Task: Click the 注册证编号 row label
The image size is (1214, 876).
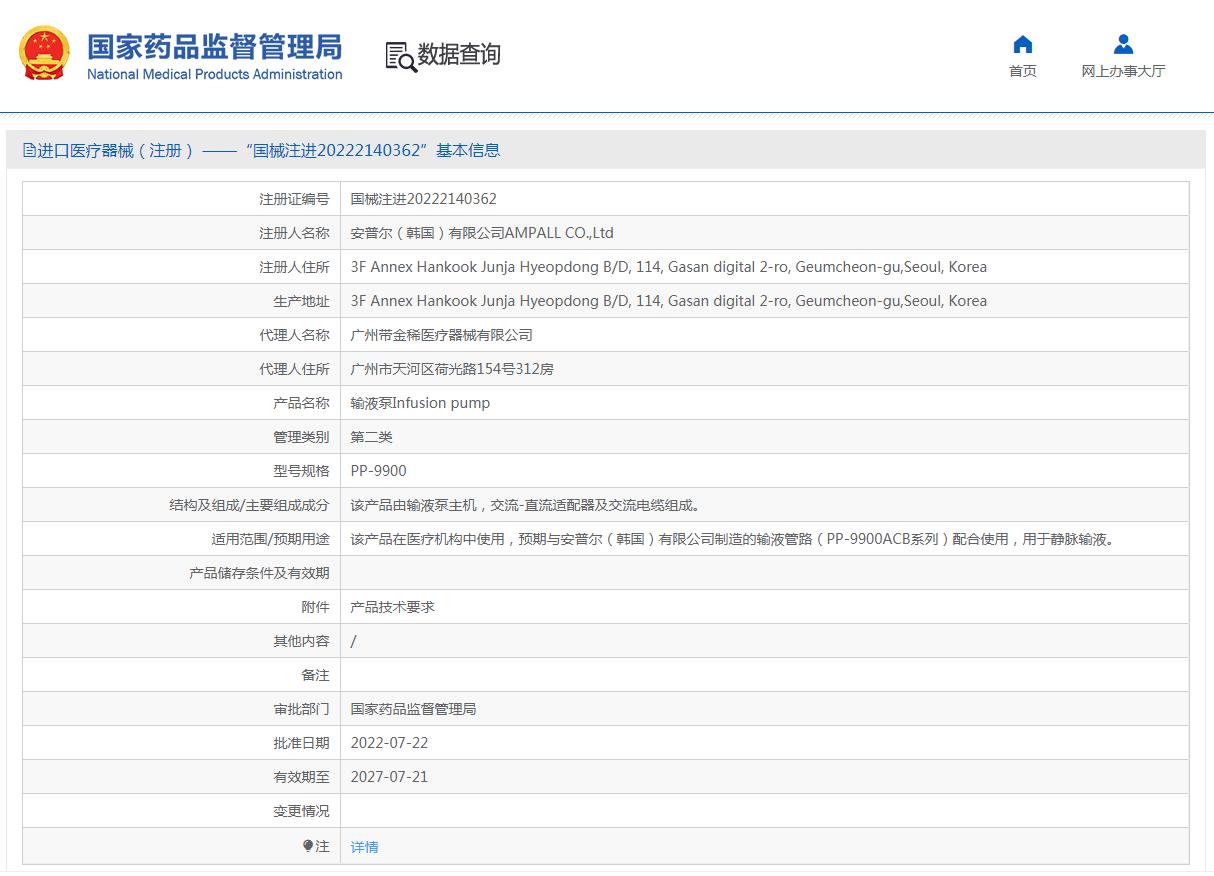Action: click(x=294, y=199)
